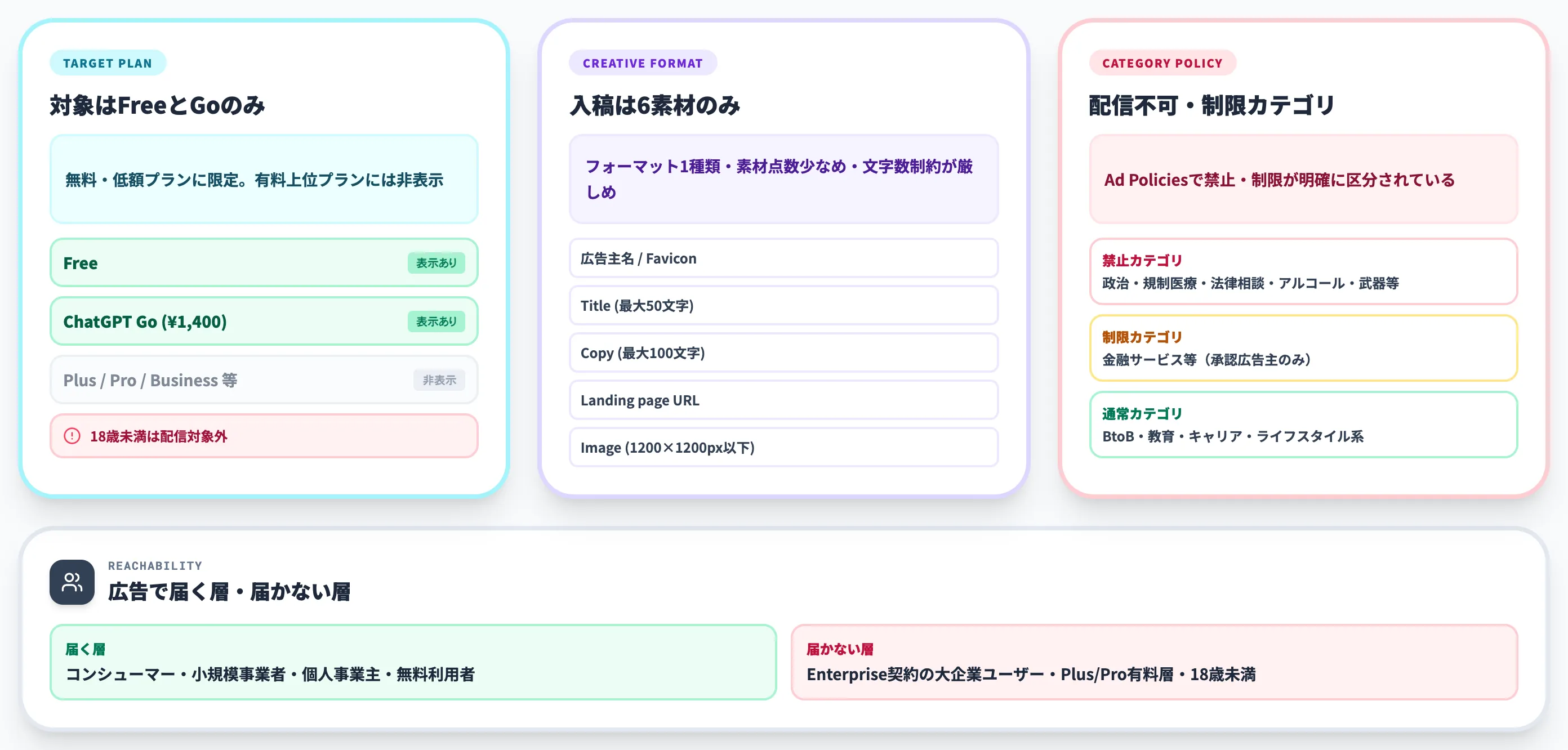Click the heading 広告で届く層・届かない層
This screenshot has width=1568, height=750.
click(x=229, y=592)
